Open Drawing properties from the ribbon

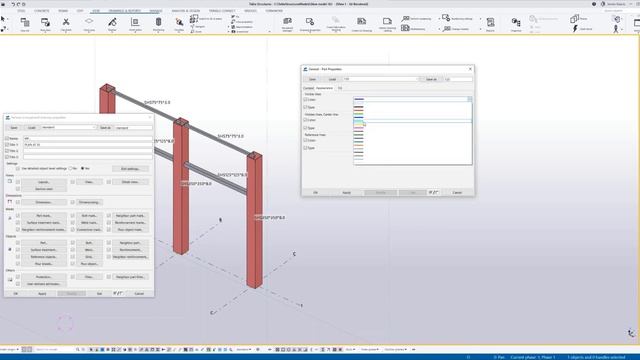point(310,21)
